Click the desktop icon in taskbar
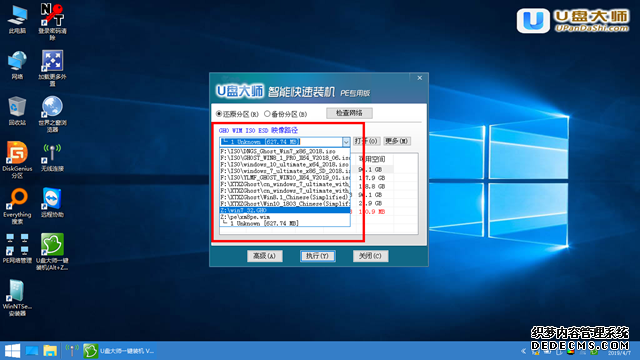640x360 pixels. 32,351
